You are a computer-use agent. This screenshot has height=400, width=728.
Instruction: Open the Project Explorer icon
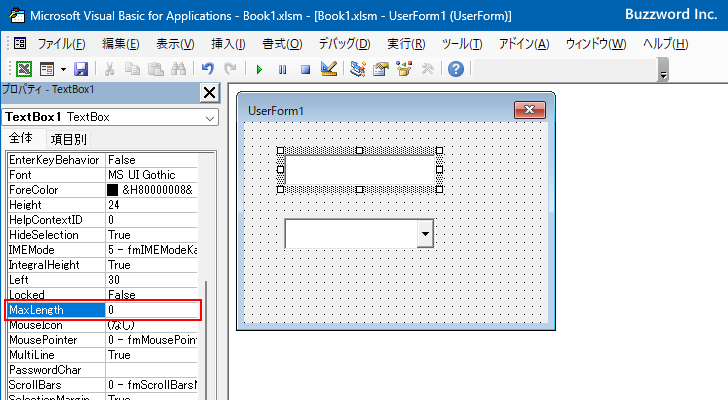358,69
